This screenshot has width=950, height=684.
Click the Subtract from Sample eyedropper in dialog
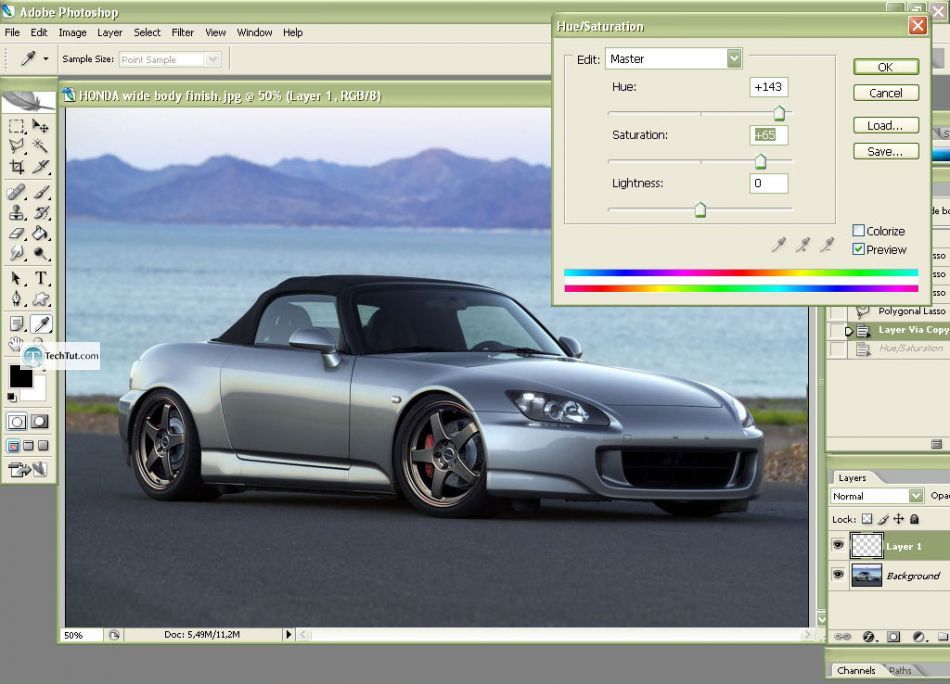[827, 245]
